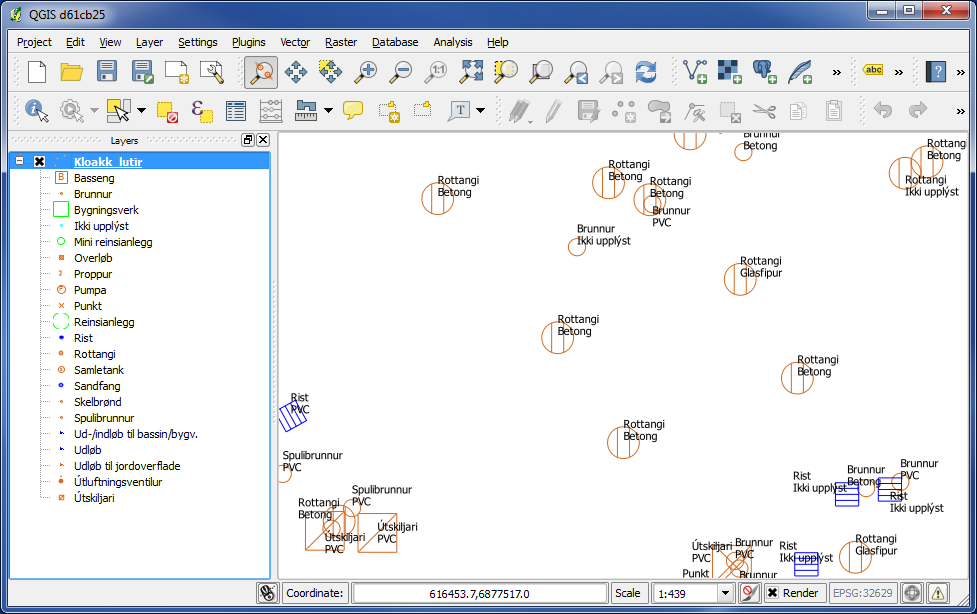Viewport: 977px width, 614px height.
Task: Close the Layers panel
Action: (x=263, y=140)
